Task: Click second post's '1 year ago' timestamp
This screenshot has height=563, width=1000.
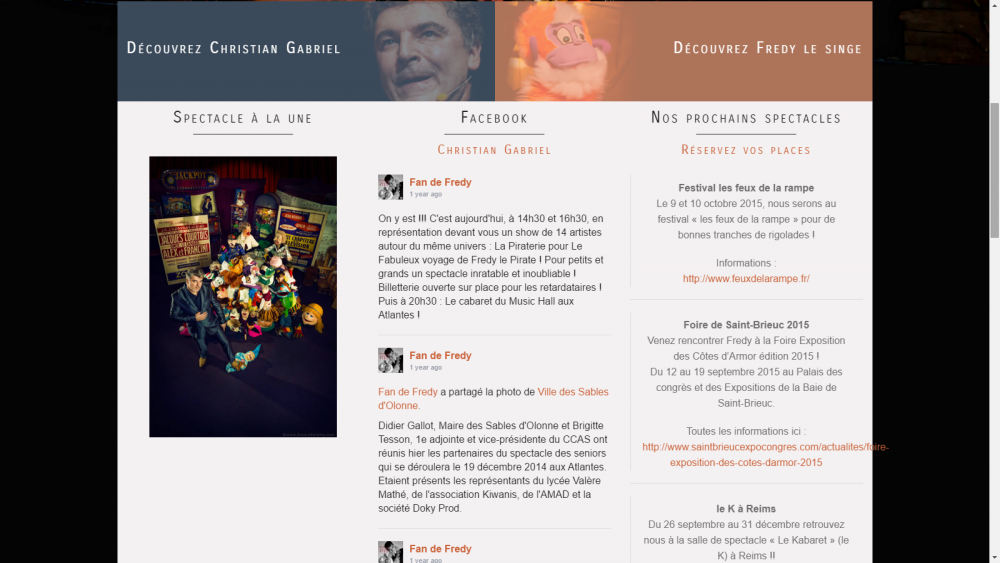Action: (x=425, y=368)
